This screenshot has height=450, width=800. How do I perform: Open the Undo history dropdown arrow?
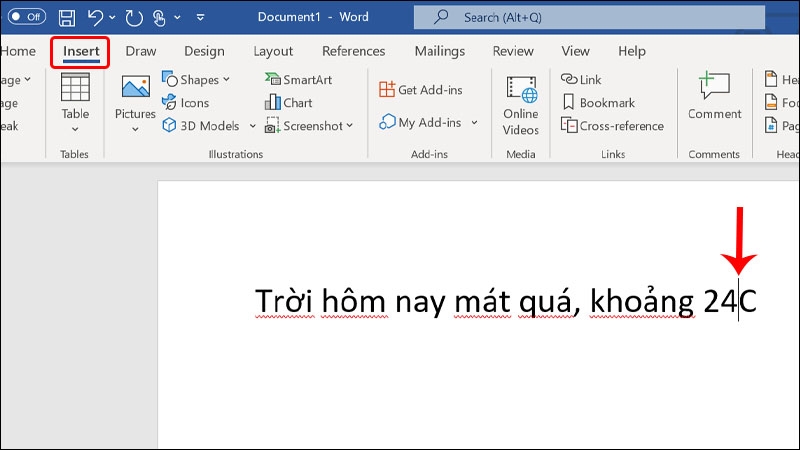point(112,17)
